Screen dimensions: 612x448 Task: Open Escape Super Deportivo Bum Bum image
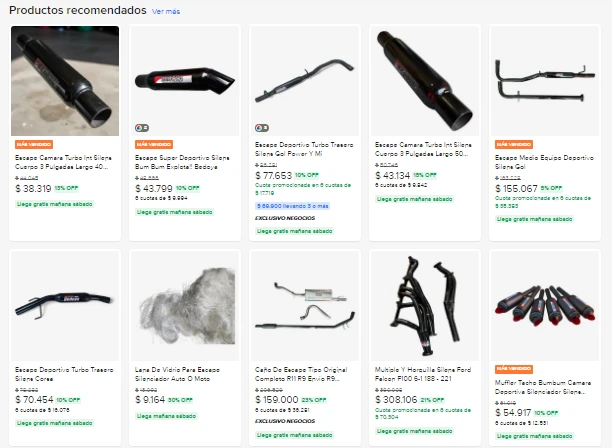coord(185,81)
